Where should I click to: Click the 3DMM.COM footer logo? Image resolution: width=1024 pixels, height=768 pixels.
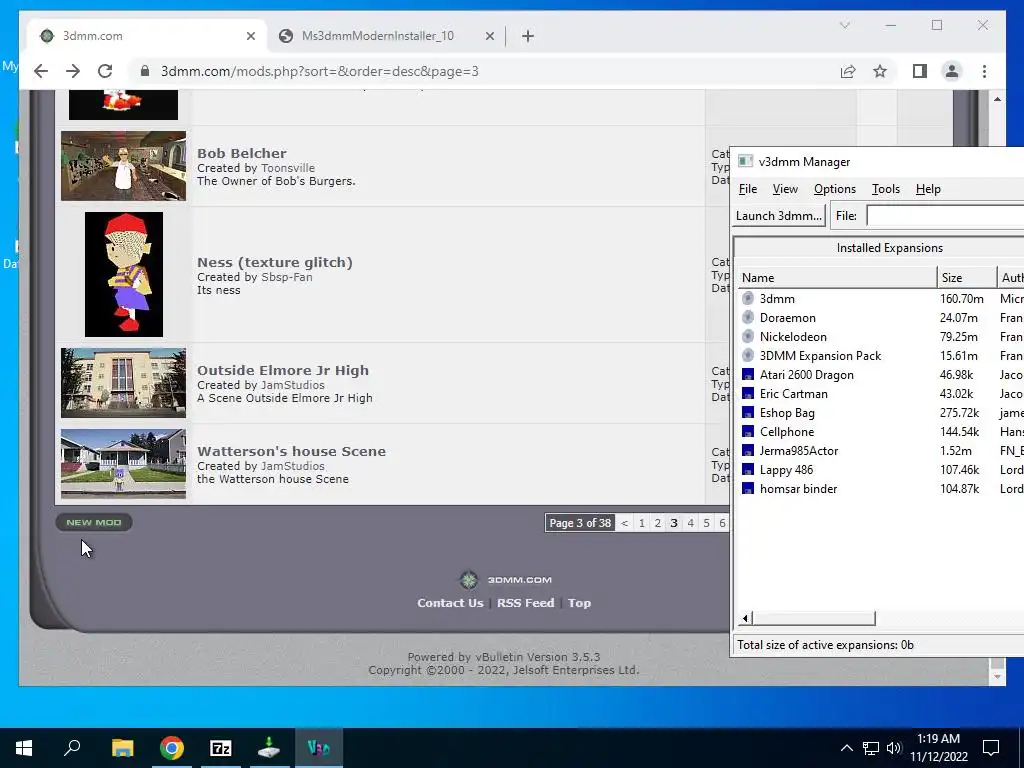(506, 580)
